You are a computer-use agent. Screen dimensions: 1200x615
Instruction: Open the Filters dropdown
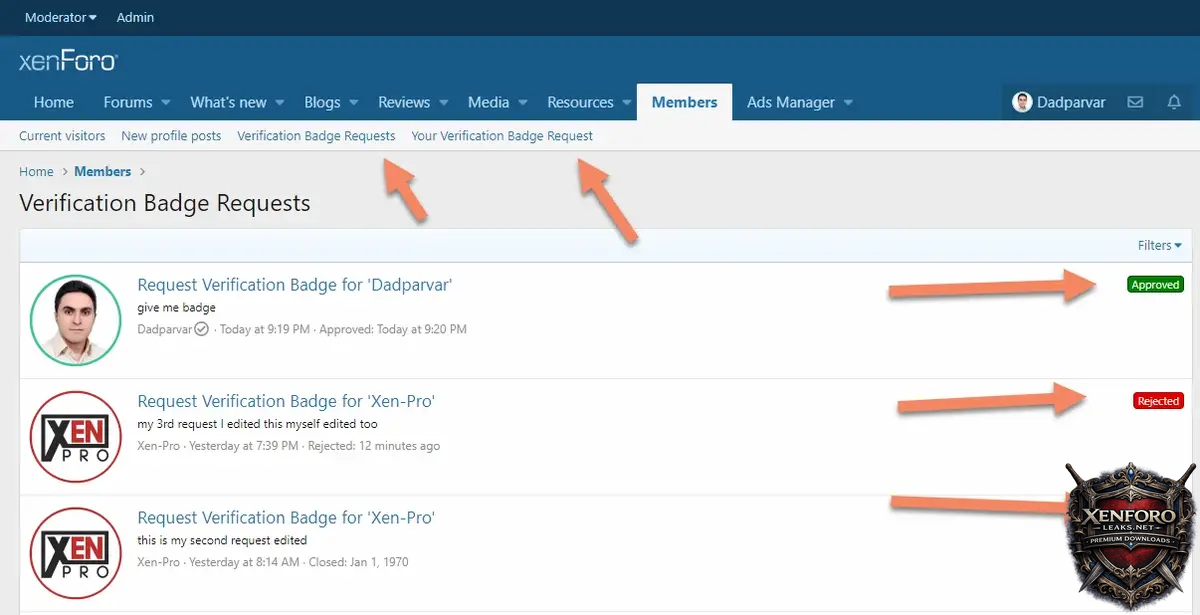(x=1159, y=245)
